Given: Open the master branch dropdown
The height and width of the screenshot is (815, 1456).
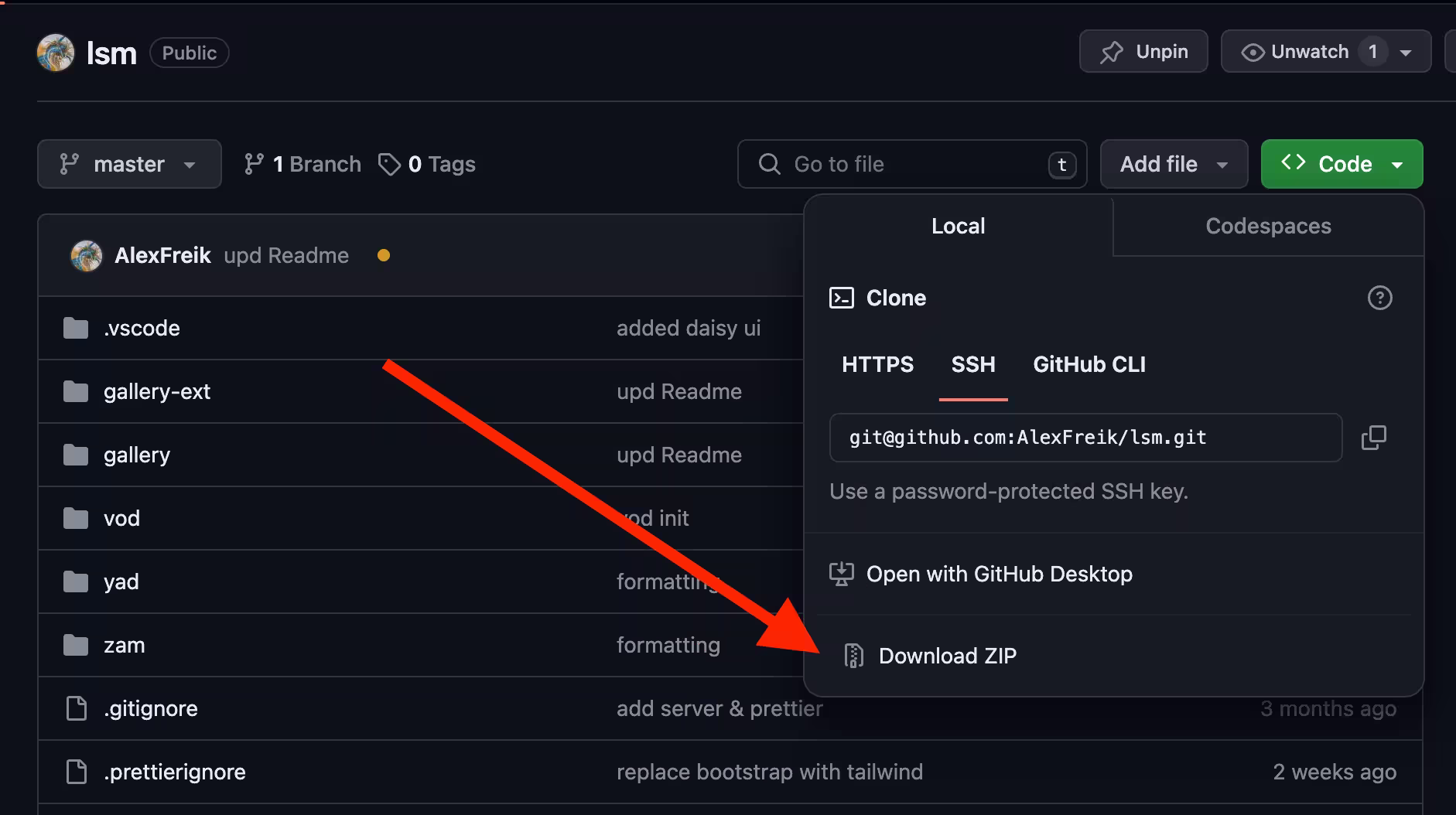Looking at the screenshot, I should (129, 164).
